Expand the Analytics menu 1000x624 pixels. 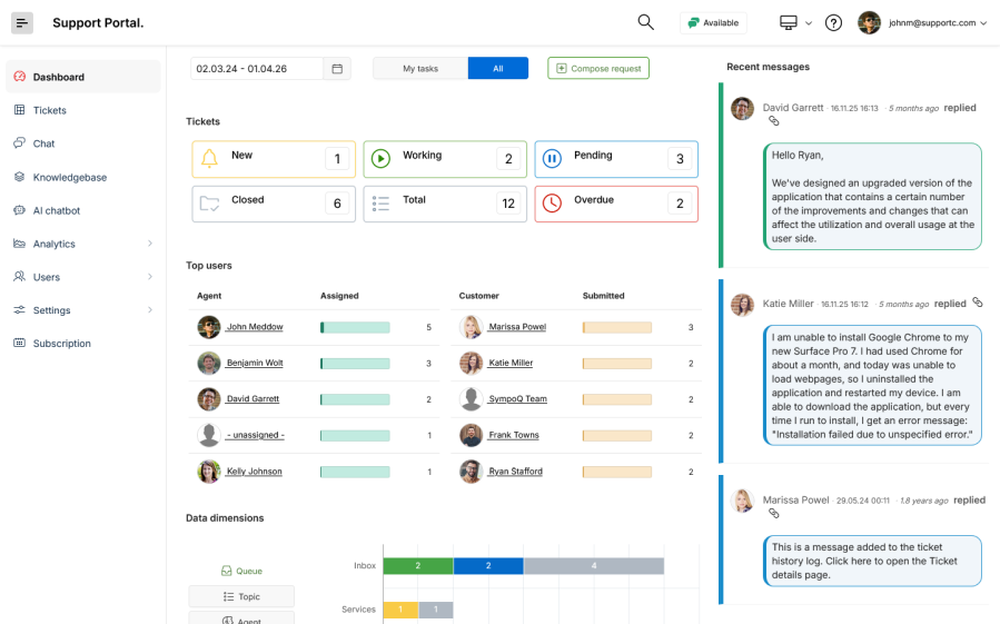tap(55, 243)
